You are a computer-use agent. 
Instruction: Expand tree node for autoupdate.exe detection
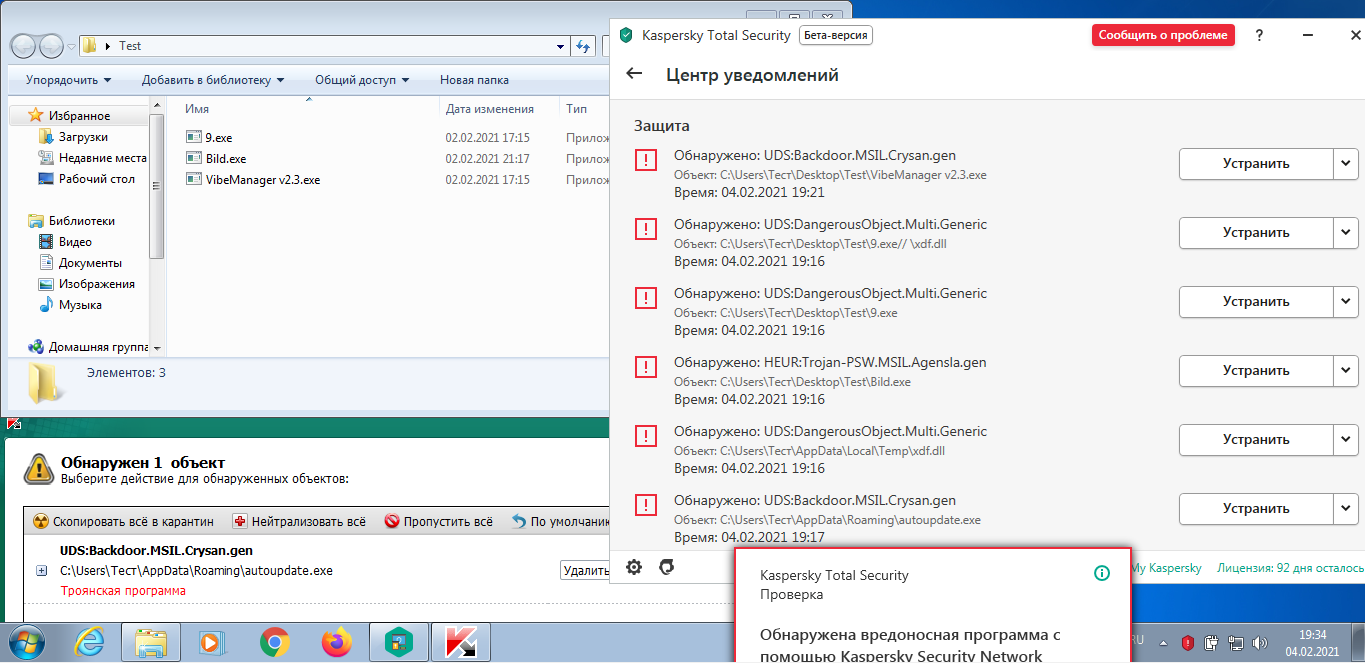tap(42, 571)
